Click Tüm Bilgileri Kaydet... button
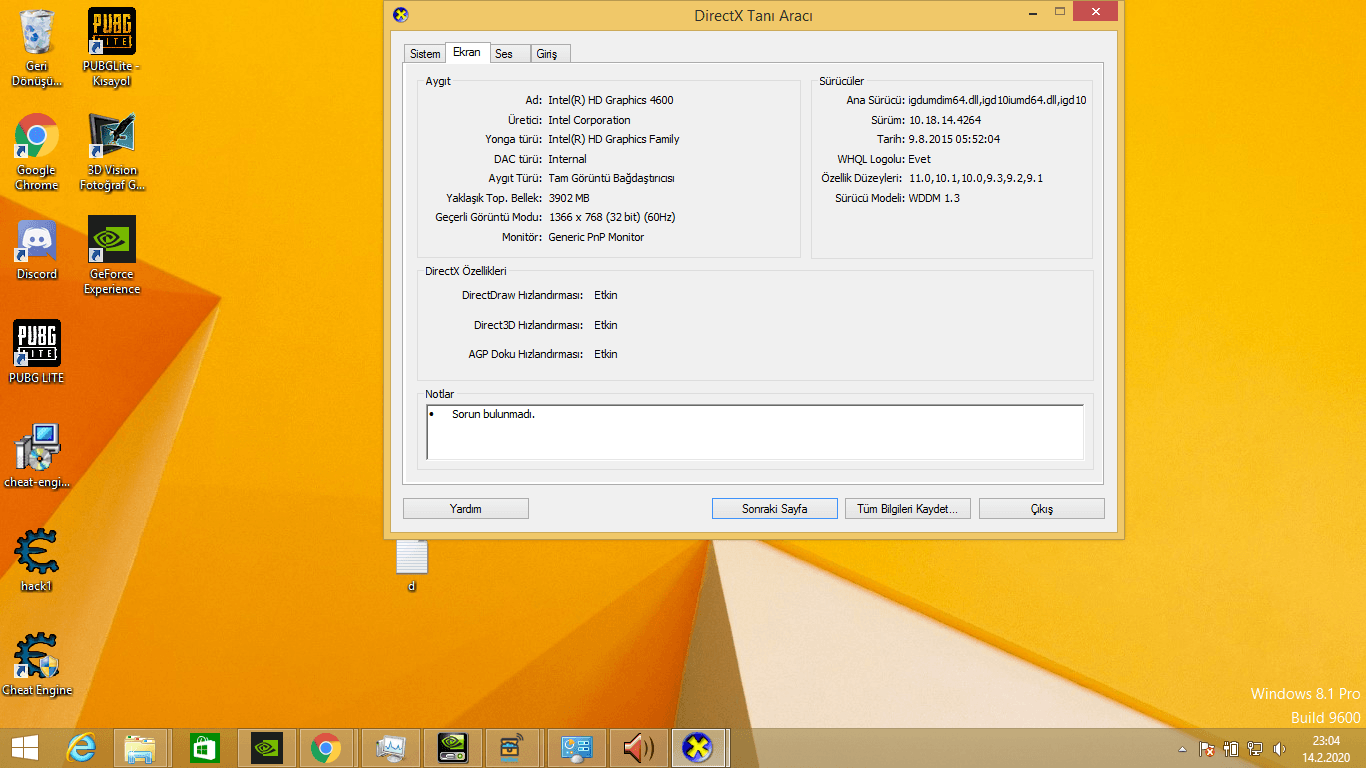Viewport: 1366px width, 768px height. tap(908, 509)
